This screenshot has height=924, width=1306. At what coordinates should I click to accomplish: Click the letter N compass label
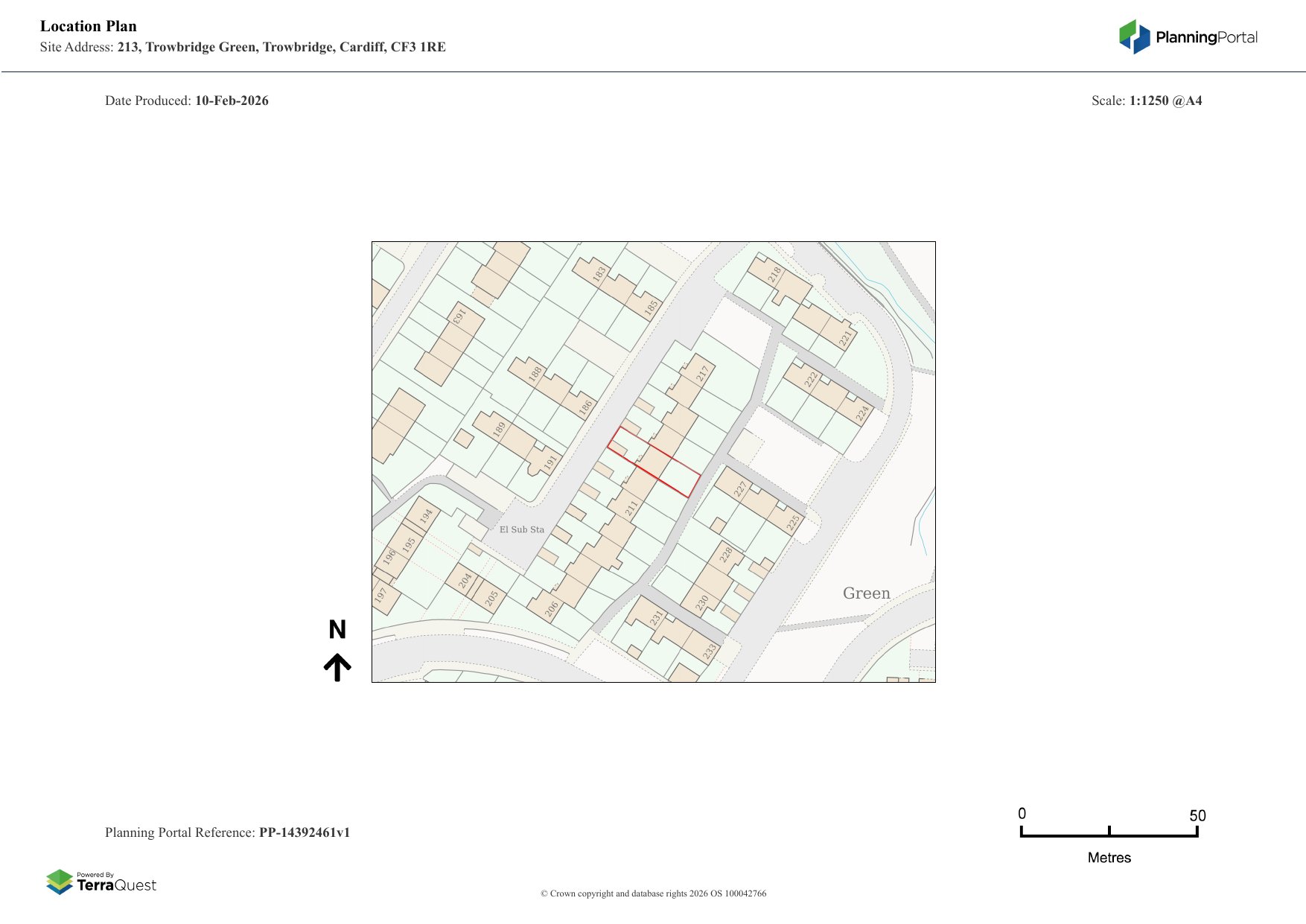337,630
